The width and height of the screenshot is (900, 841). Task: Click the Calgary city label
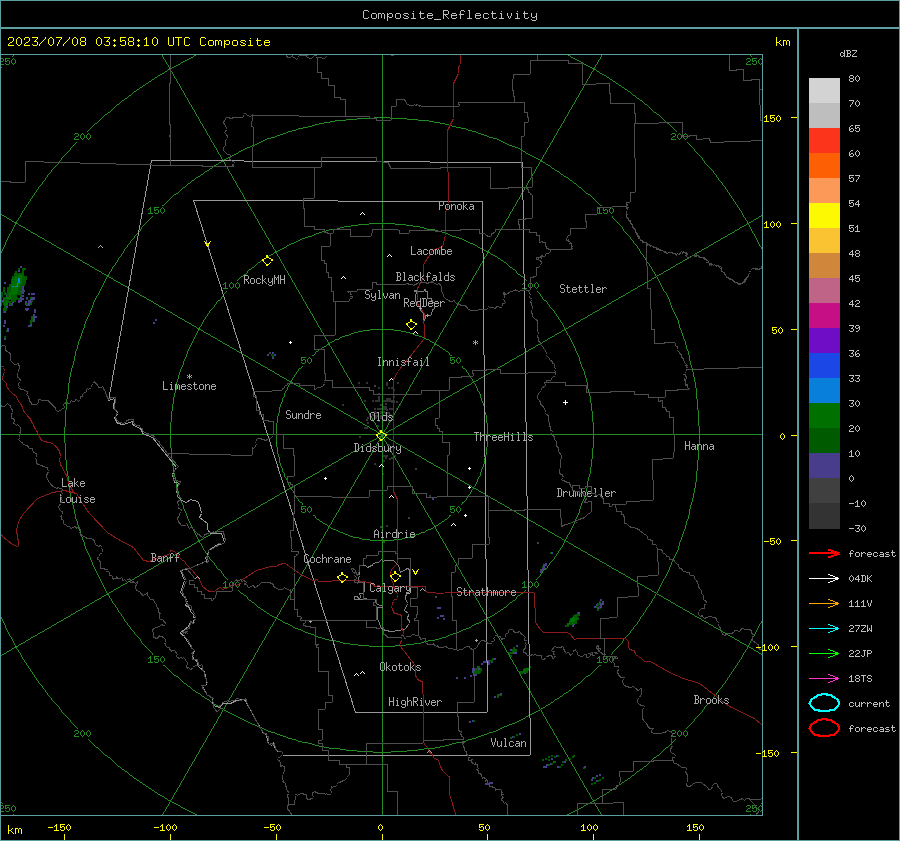tap(390, 588)
